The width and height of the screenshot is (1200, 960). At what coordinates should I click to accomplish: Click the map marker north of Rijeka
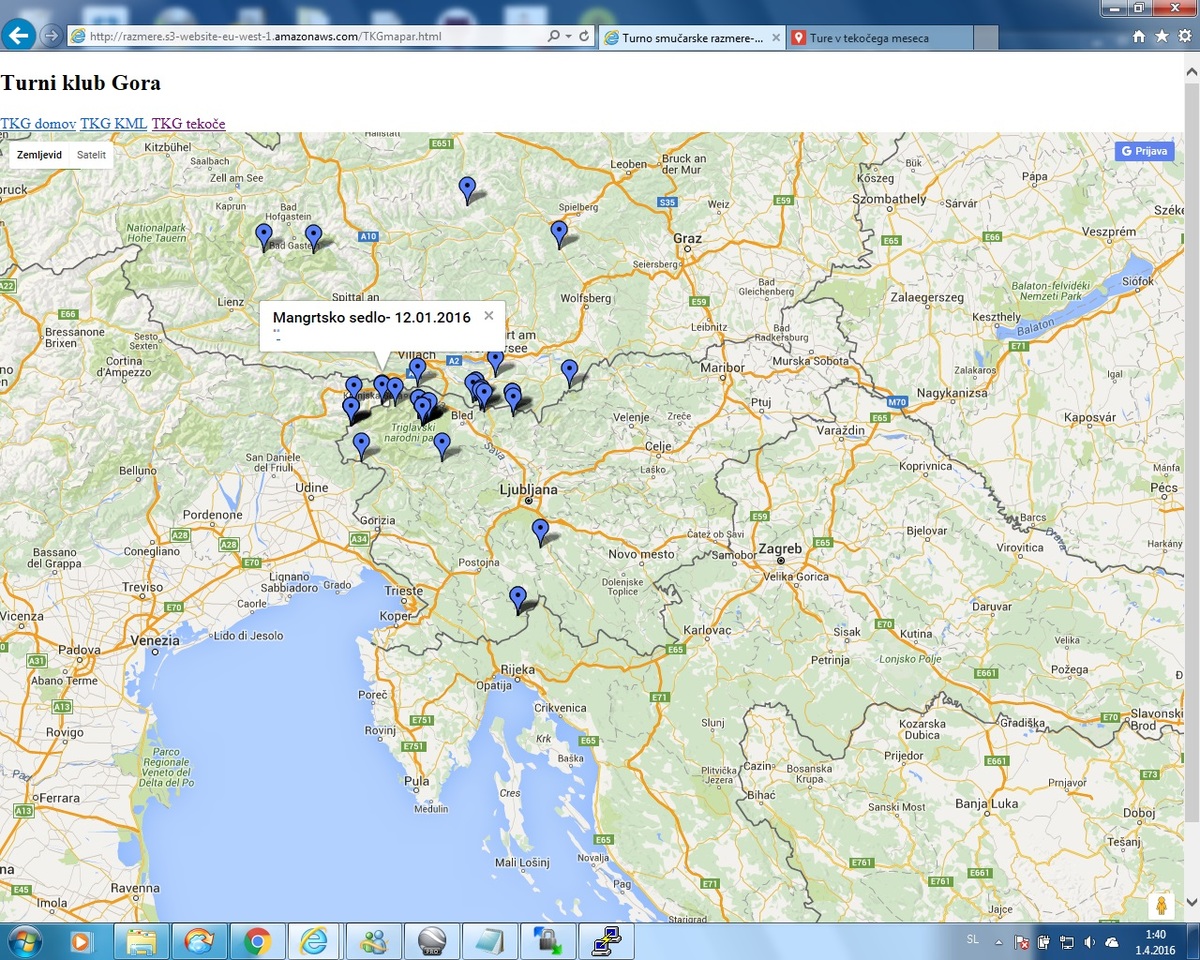pos(517,597)
